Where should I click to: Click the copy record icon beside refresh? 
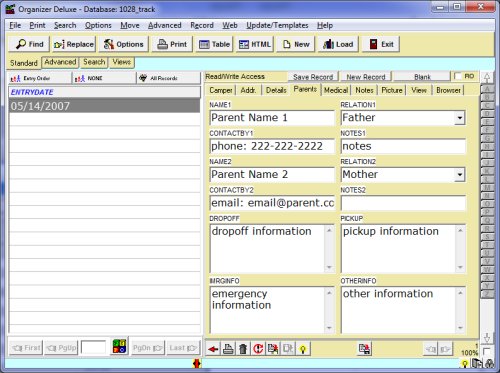(273, 349)
